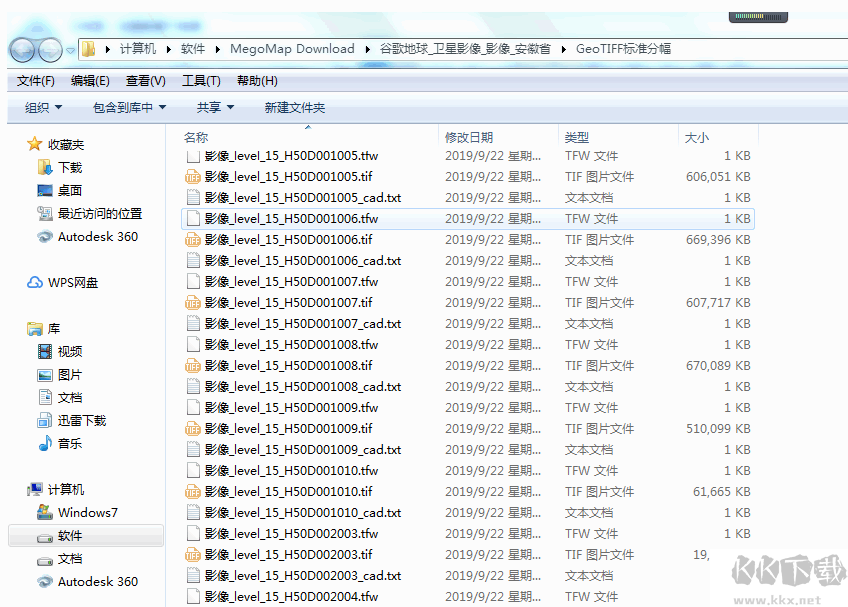
Task: Open the 包含到库中 dropdown
Action: 129,108
